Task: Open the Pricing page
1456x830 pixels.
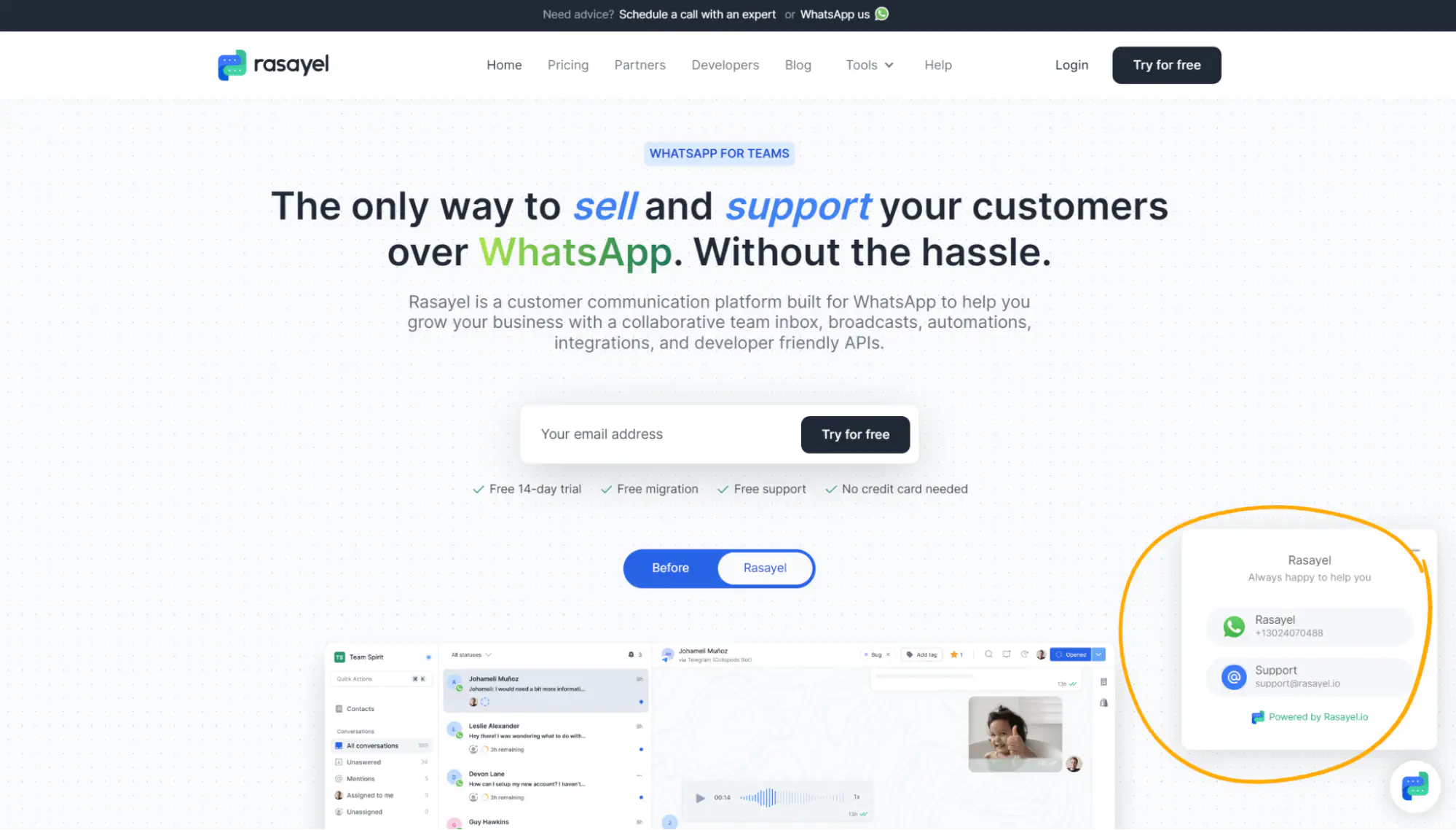Action: tap(567, 64)
